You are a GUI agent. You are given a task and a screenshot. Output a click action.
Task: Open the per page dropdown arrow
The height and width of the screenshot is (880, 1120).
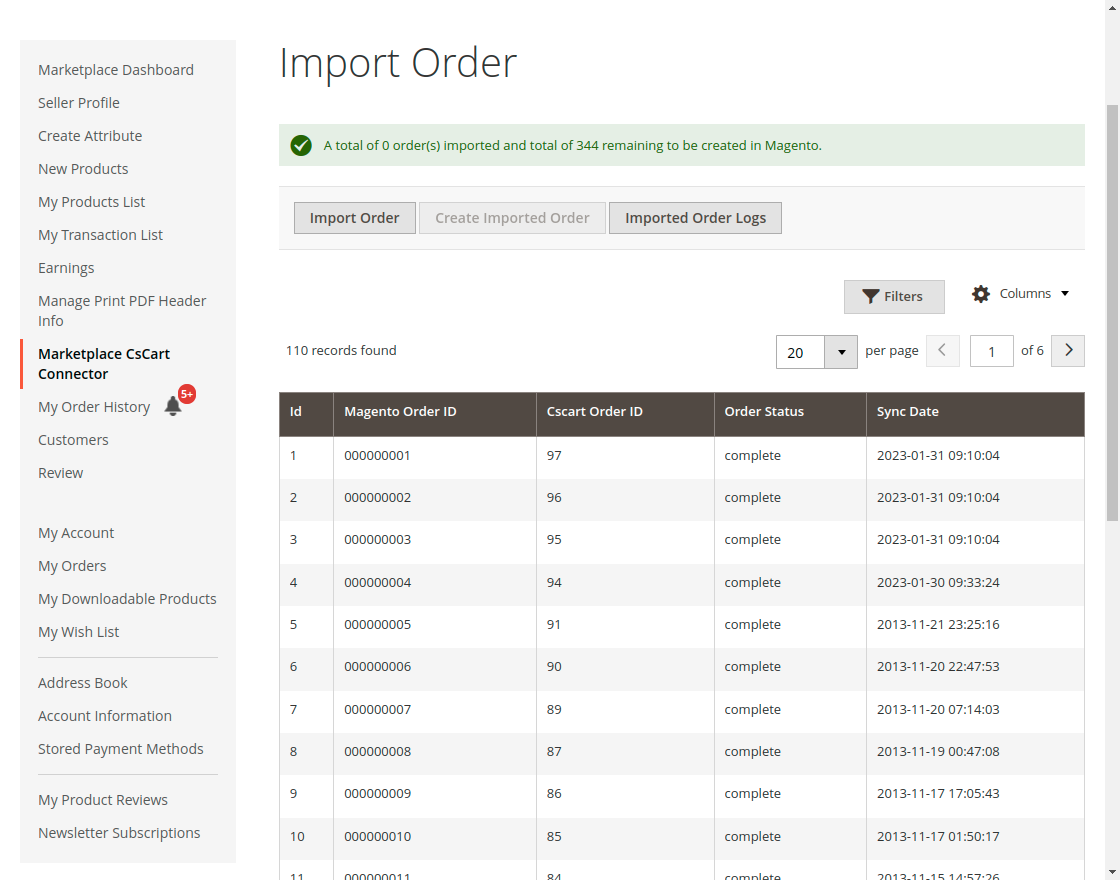click(x=841, y=352)
